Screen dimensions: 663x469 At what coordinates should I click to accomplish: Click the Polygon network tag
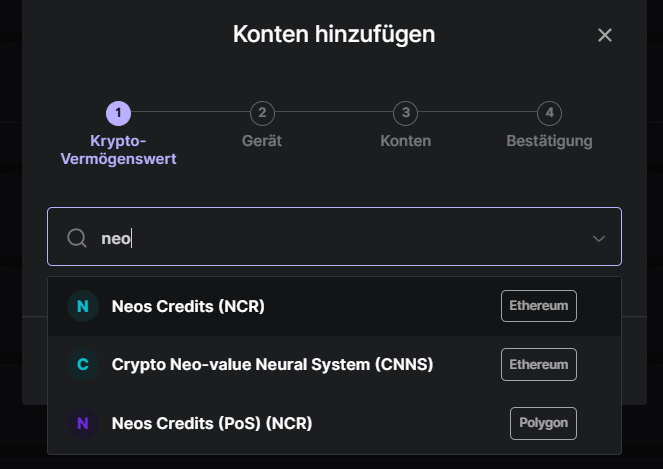(x=543, y=423)
